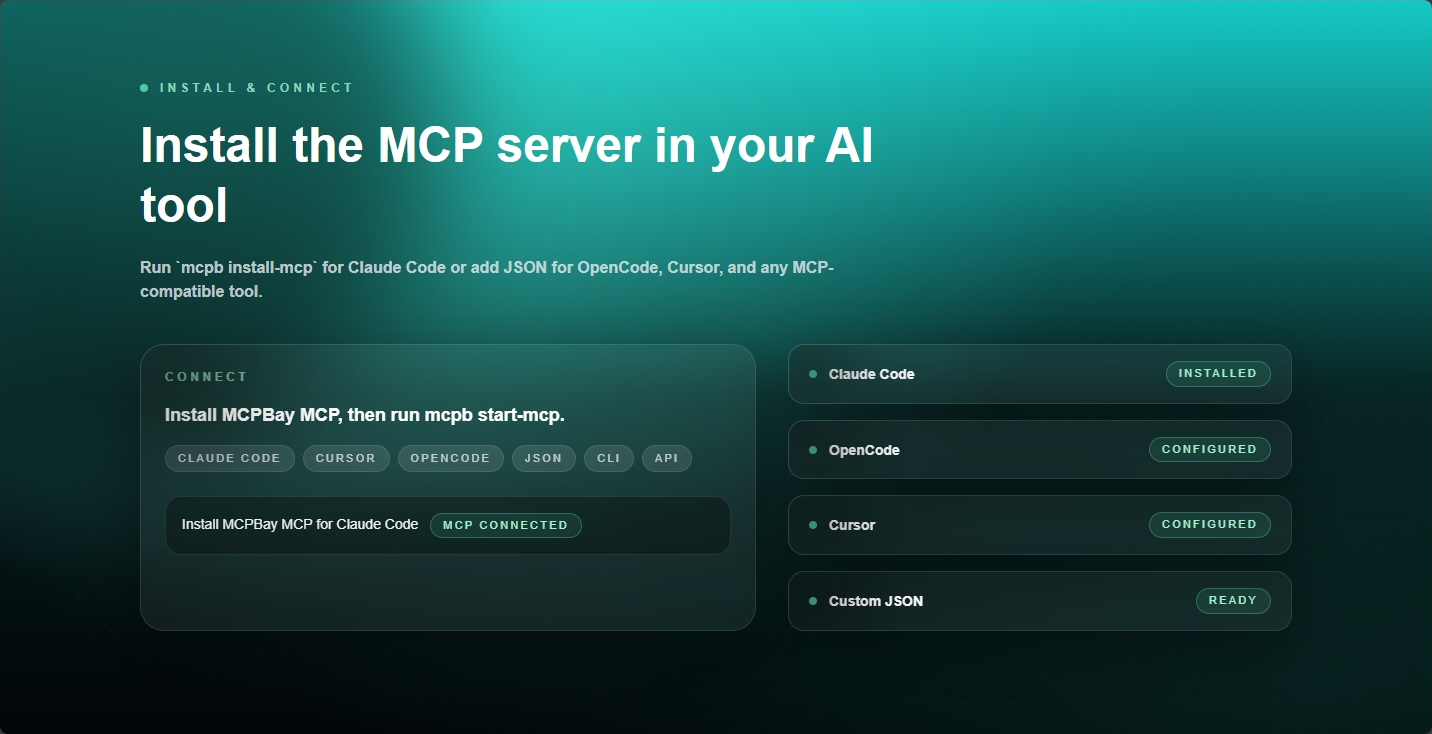Select the API chip

(x=666, y=458)
